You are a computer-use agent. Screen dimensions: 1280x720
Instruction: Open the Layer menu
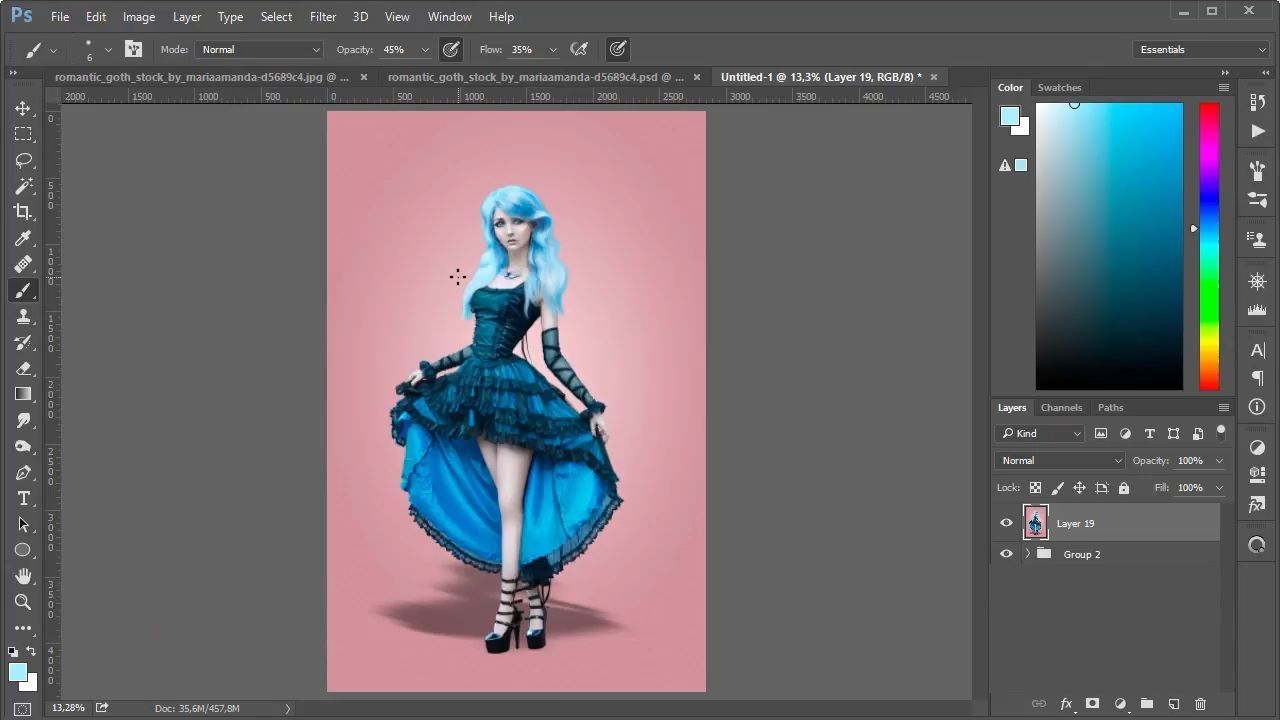point(187,17)
